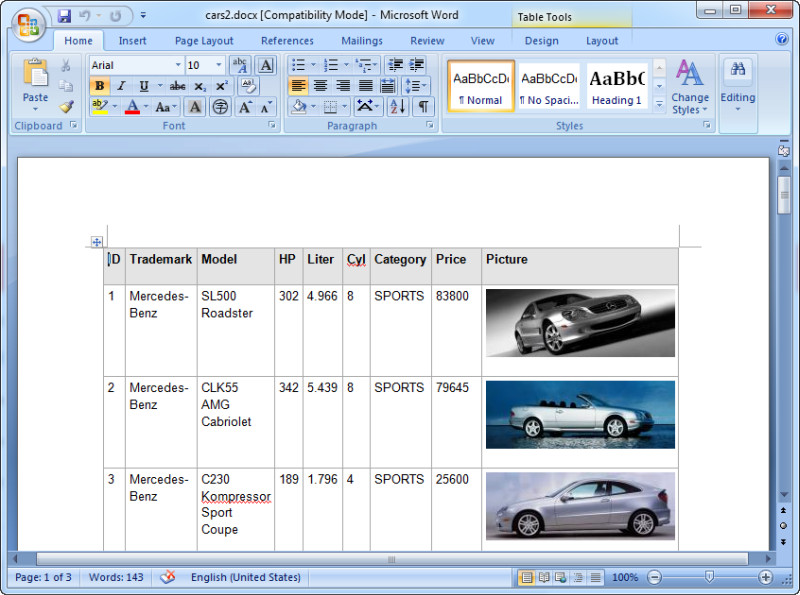
Task: Apply the Normal style
Action: pos(481,86)
